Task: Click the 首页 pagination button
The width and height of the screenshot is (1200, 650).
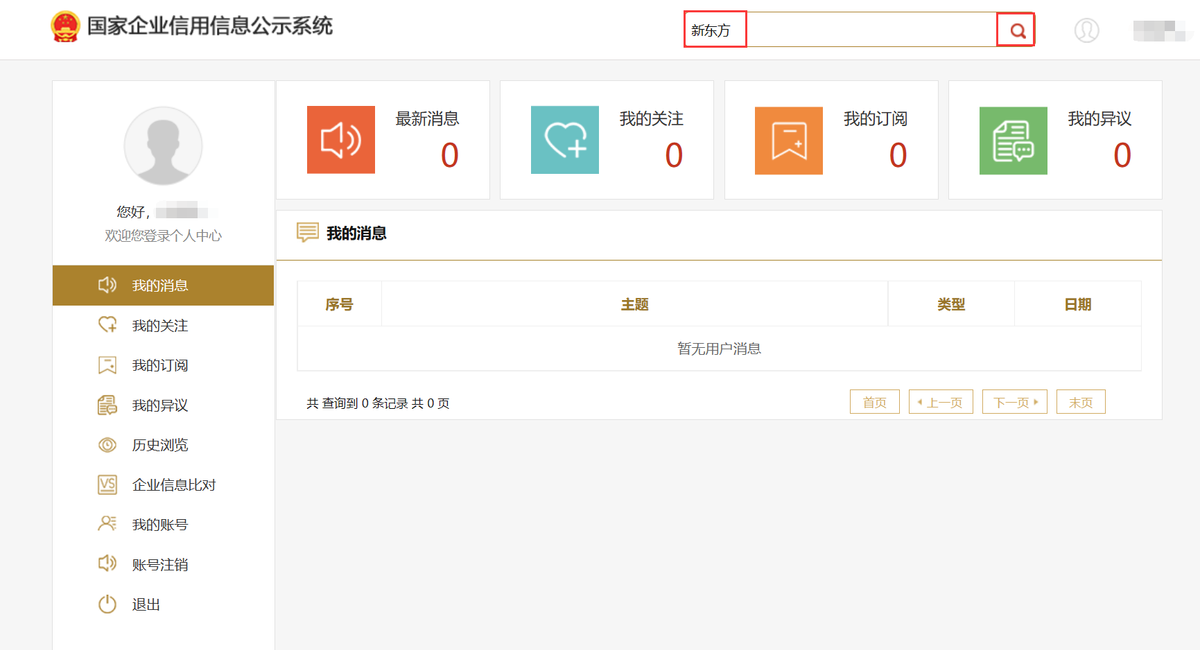Action: pos(874,401)
